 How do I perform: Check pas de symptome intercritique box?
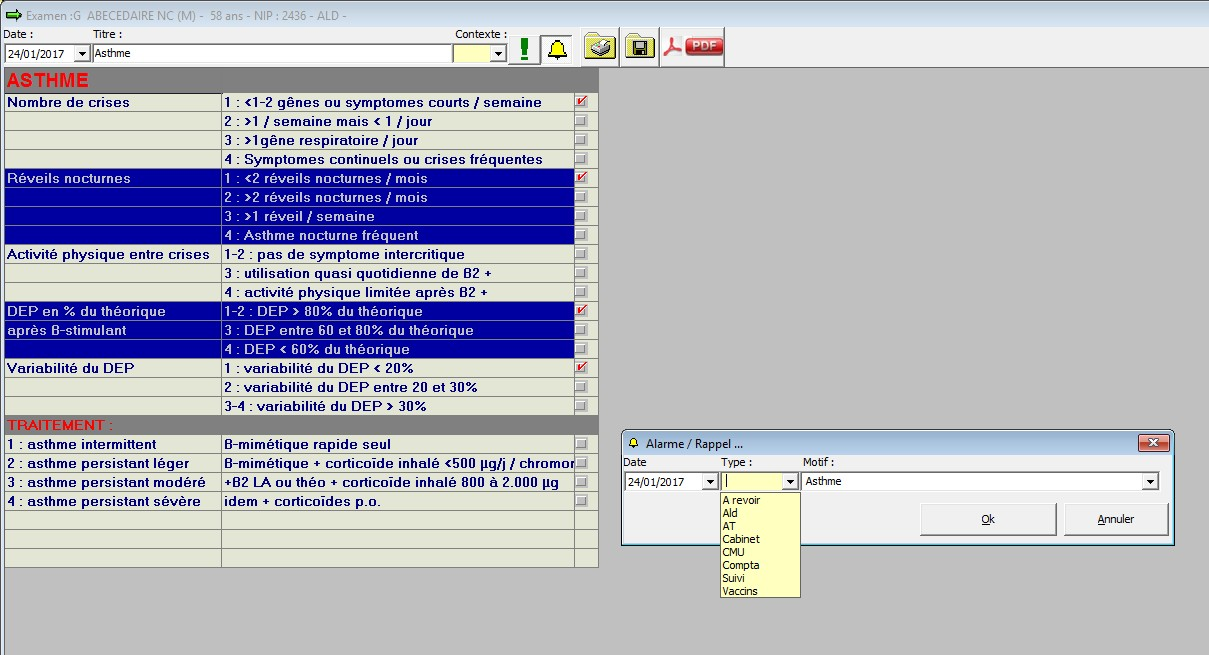tap(581, 254)
